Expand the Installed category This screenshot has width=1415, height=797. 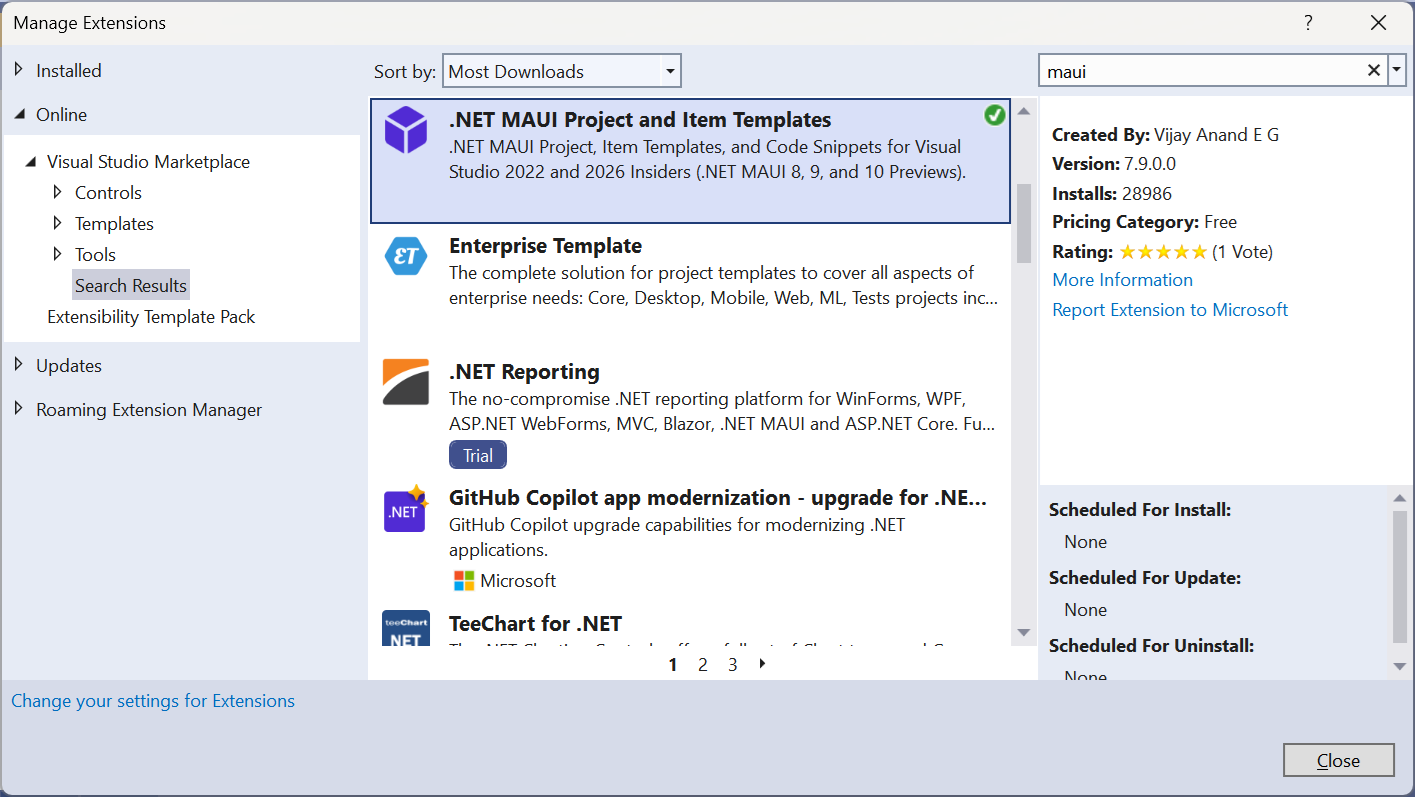point(19,70)
